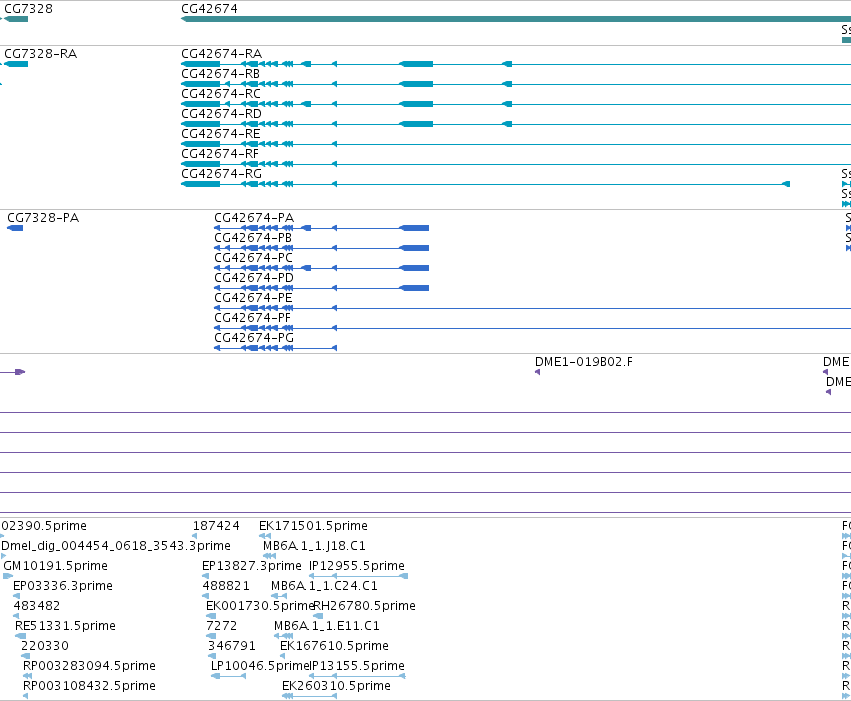Screen dimensions: 851x701
Task: Click feature 7272
Action: [221, 626]
